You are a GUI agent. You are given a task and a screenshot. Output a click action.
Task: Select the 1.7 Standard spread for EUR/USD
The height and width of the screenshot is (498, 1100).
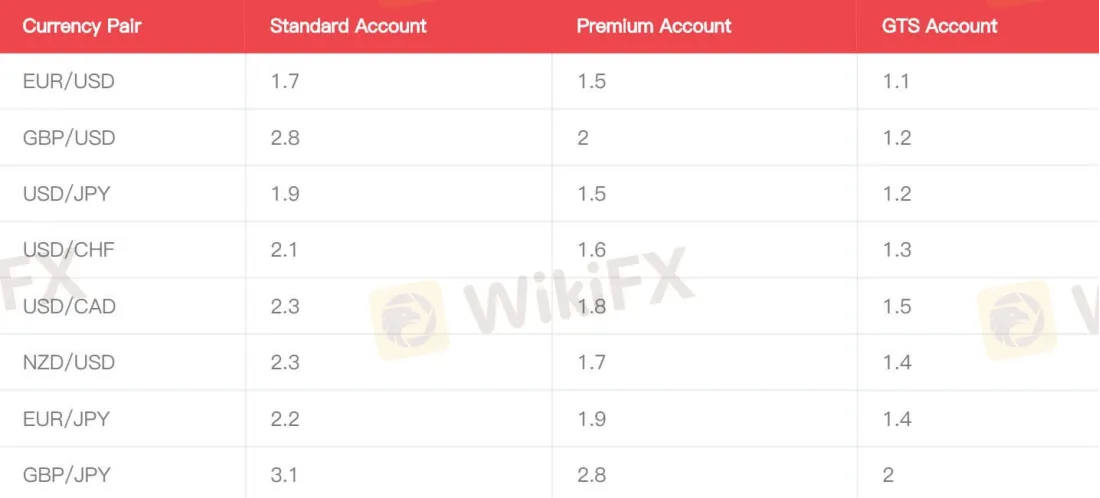tap(285, 82)
